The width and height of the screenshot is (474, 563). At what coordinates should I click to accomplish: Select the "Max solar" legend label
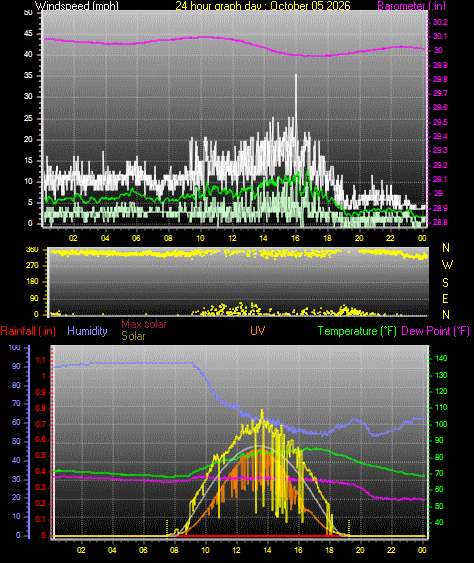(144, 324)
